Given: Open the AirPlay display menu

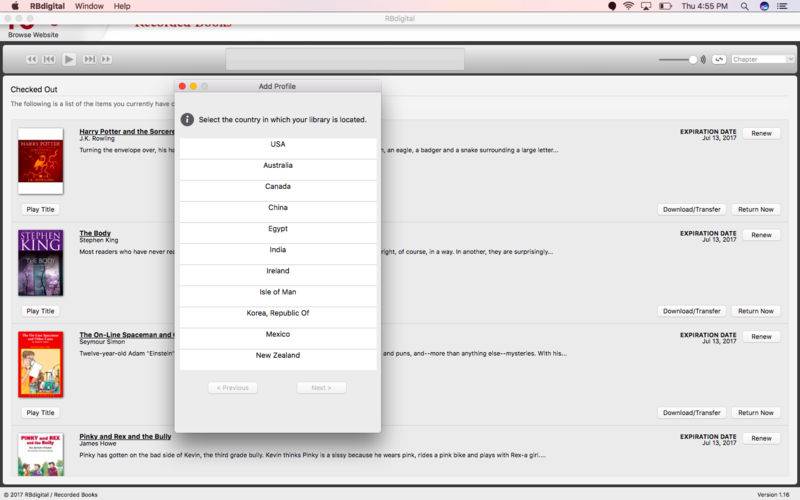Looking at the screenshot, I should (x=646, y=6).
